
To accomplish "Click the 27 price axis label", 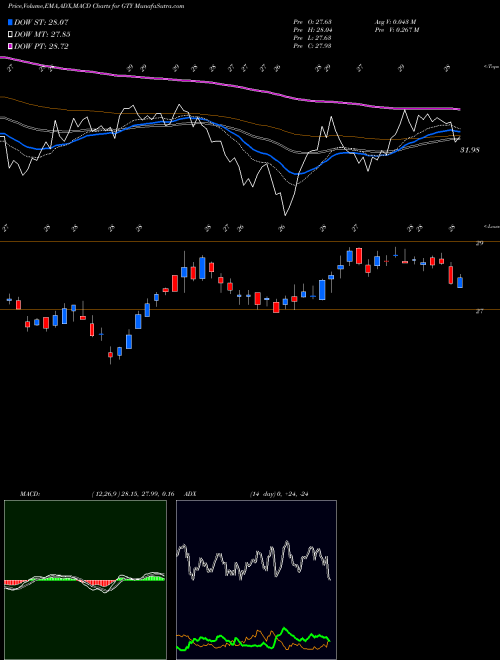I will coord(479,311).
